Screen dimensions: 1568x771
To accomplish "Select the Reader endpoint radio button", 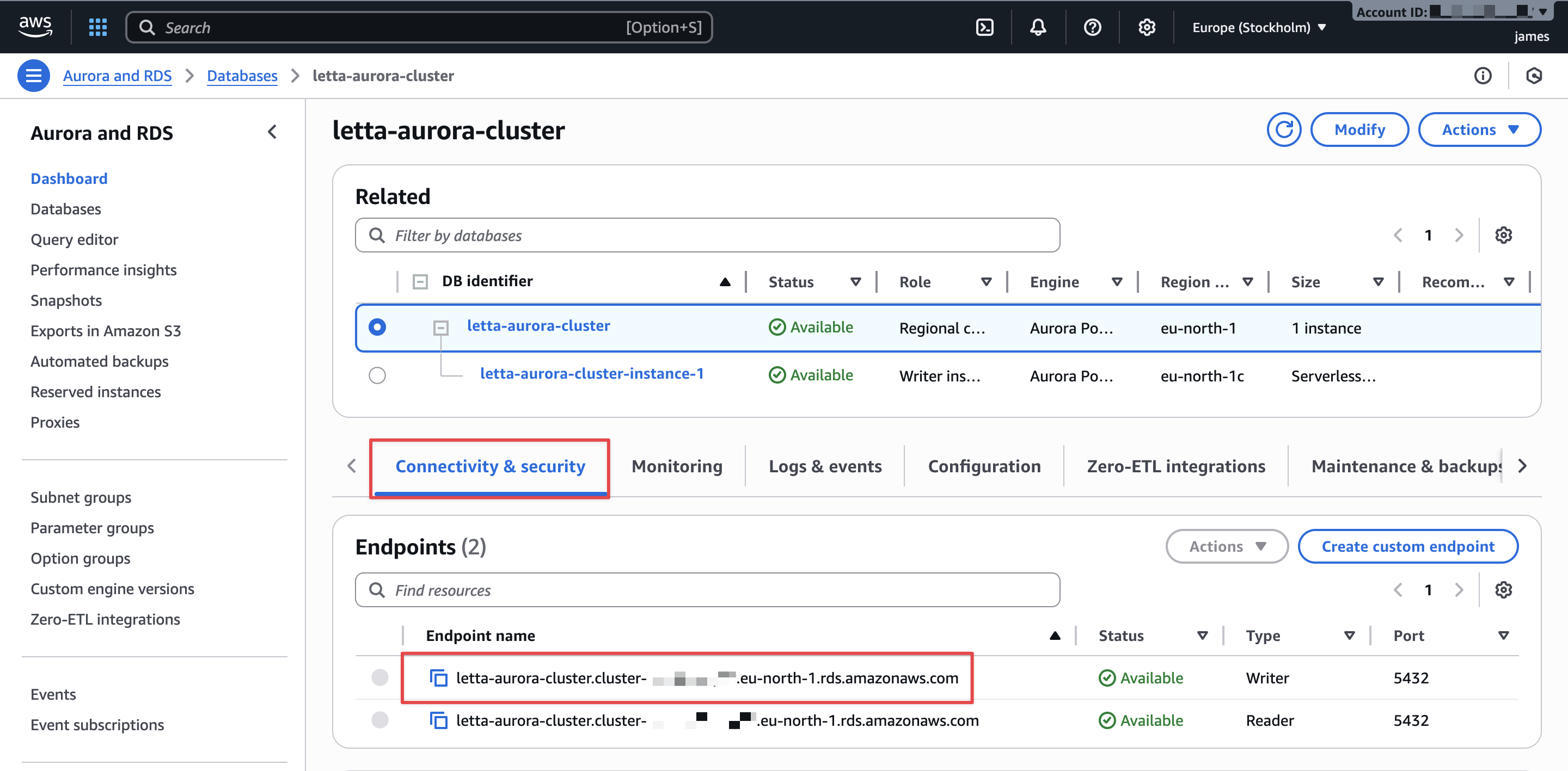I will click(380, 720).
